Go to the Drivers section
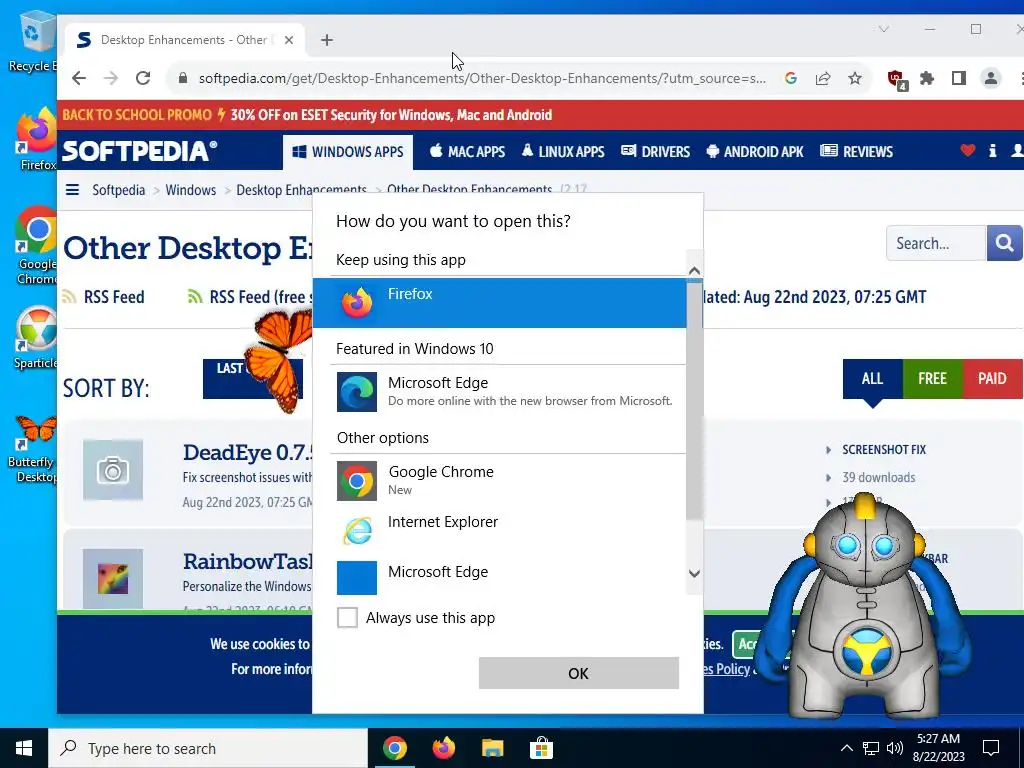Viewport: 1024px width, 768px height. 656,152
